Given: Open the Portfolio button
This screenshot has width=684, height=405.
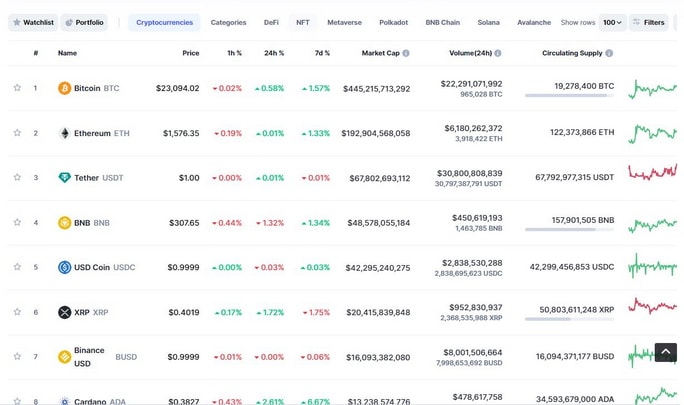Looking at the screenshot, I should tap(84, 22).
